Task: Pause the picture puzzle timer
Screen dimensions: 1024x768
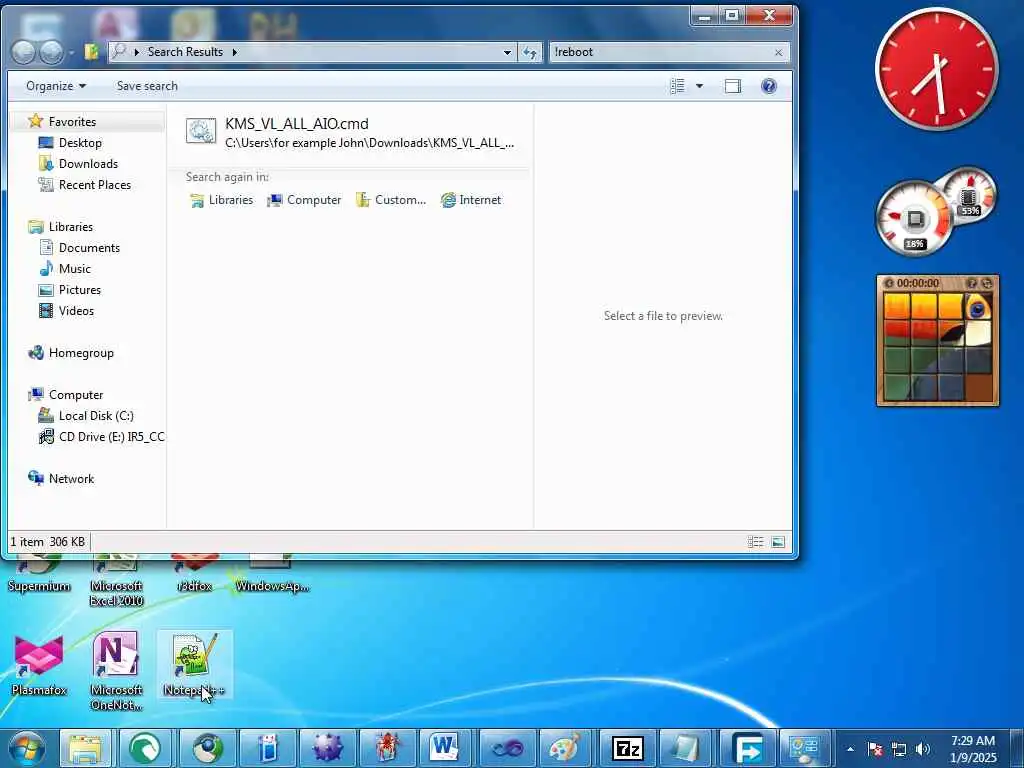Action: point(889,283)
